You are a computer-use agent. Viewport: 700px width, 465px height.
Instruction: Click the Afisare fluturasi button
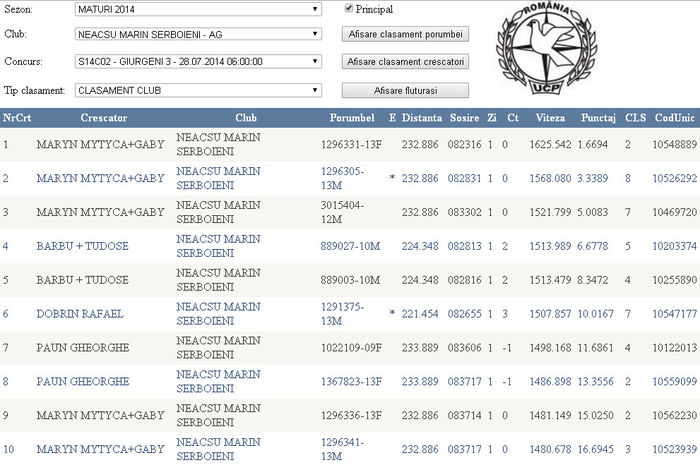[x=405, y=90]
